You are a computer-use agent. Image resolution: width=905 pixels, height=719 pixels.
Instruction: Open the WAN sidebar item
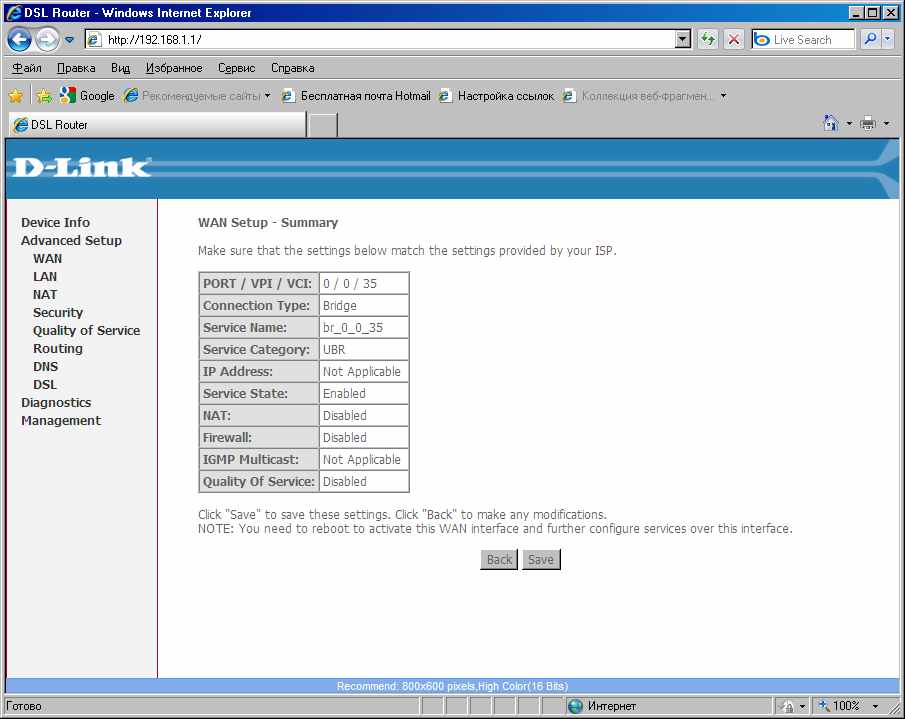point(47,259)
